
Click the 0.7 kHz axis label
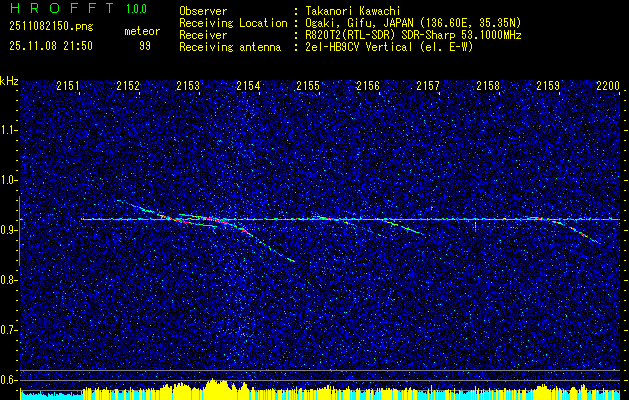point(8,330)
